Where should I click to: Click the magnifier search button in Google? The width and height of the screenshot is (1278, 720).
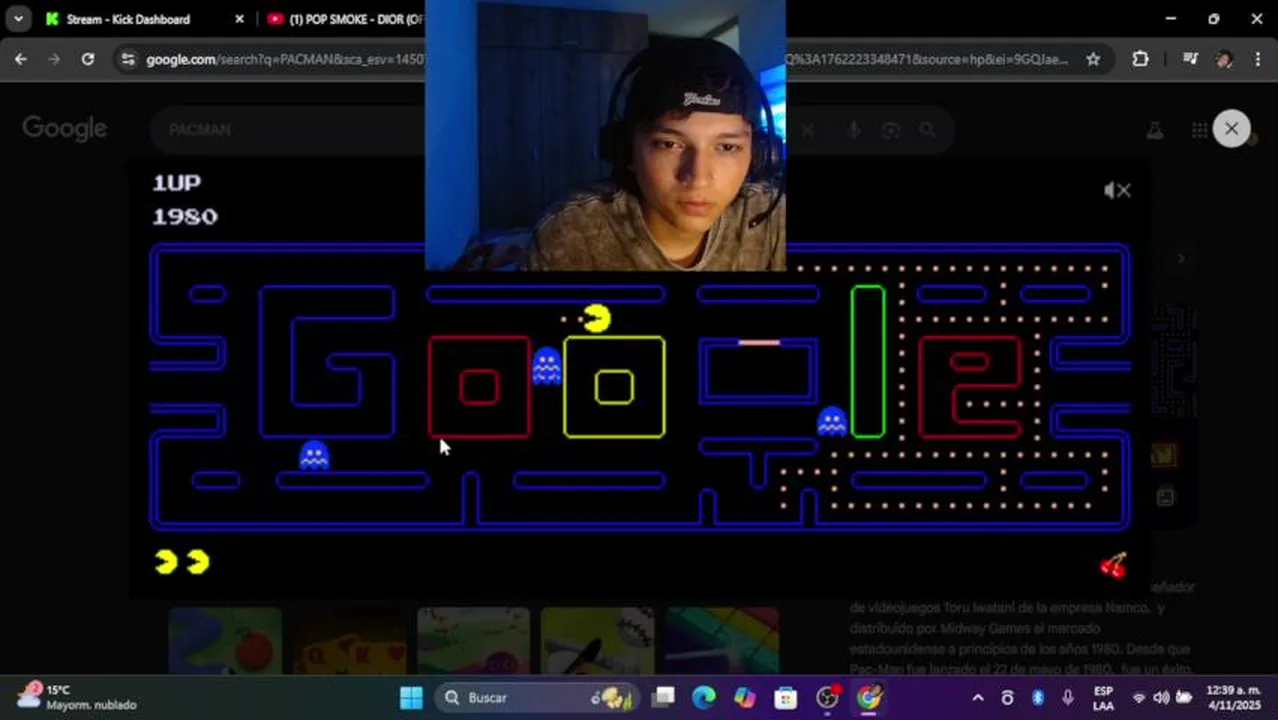pyautogui.click(x=928, y=130)
